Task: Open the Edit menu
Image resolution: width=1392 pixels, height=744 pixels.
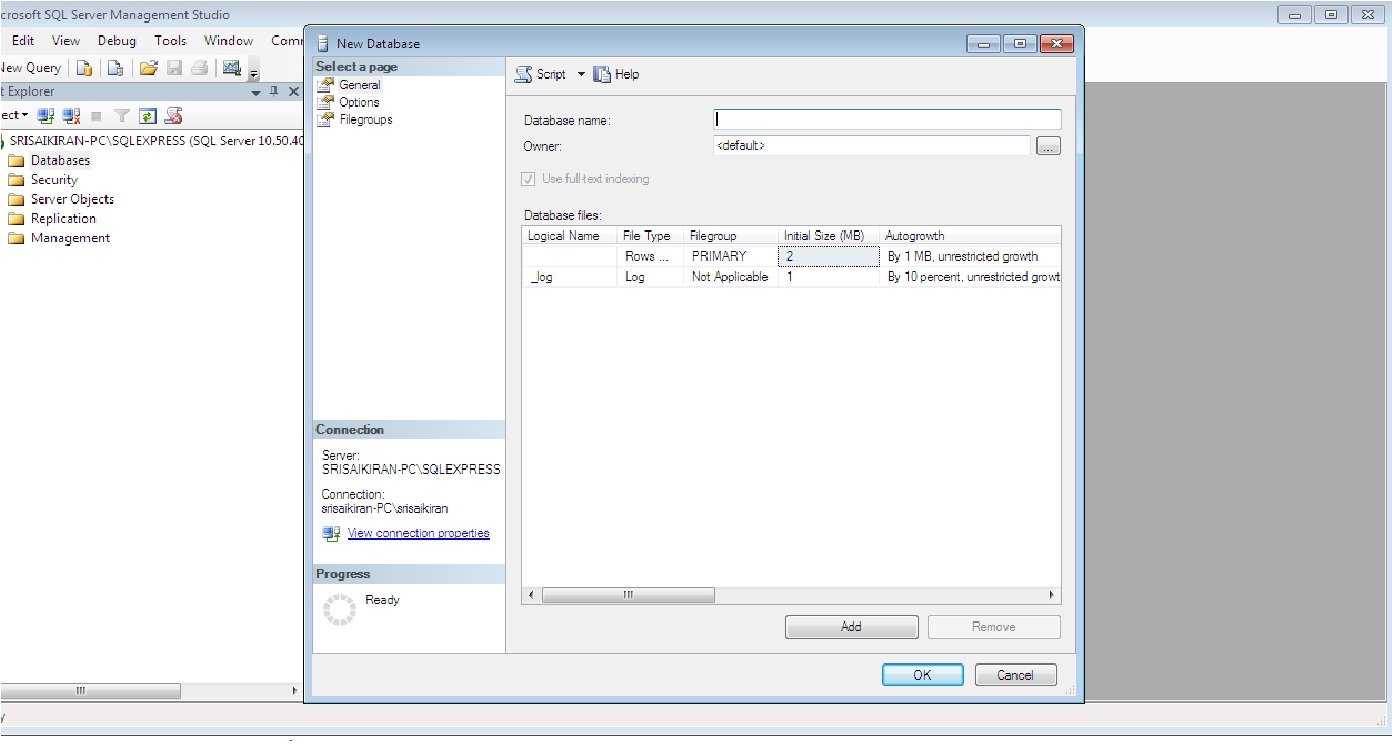Action: [23, 41]
